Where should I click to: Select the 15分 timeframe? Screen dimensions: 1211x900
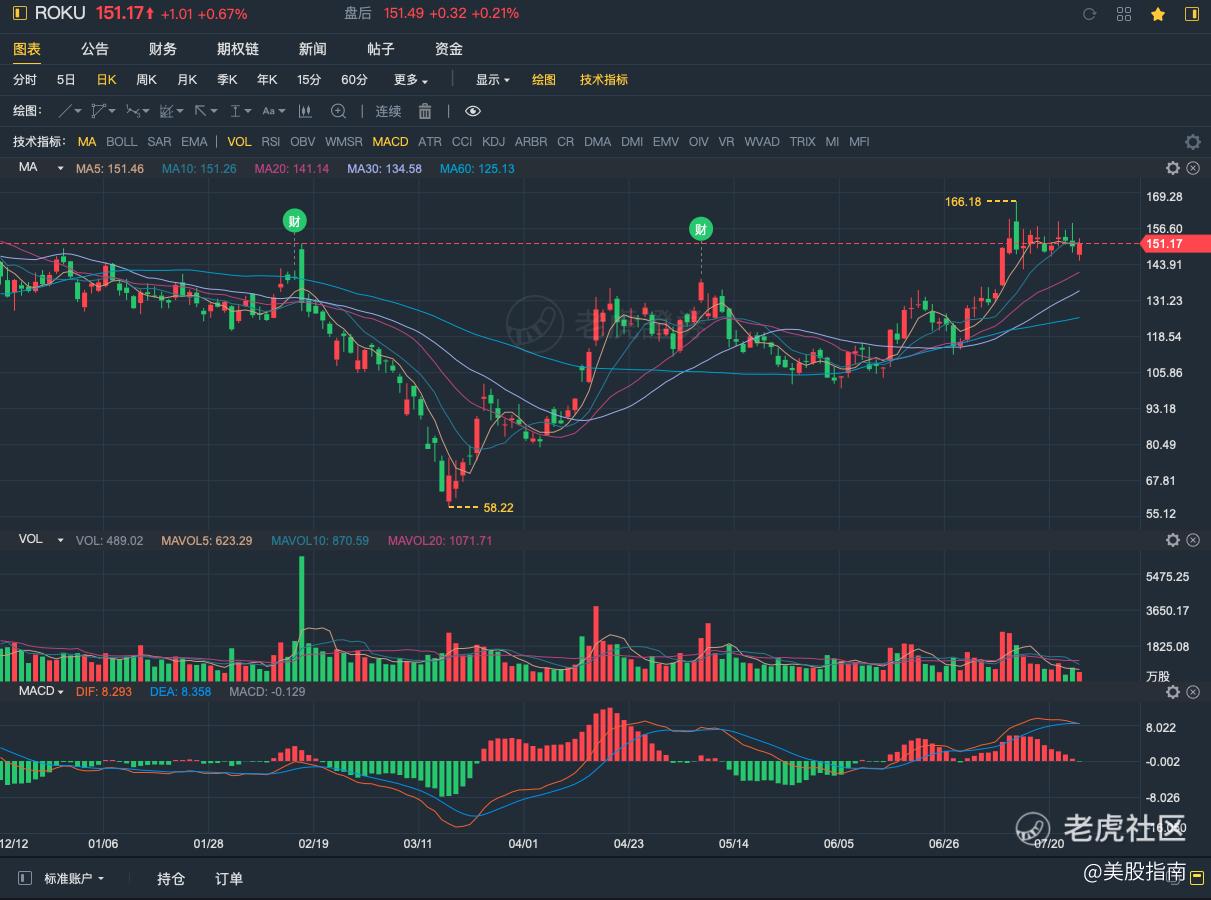[x=309, y=80]
